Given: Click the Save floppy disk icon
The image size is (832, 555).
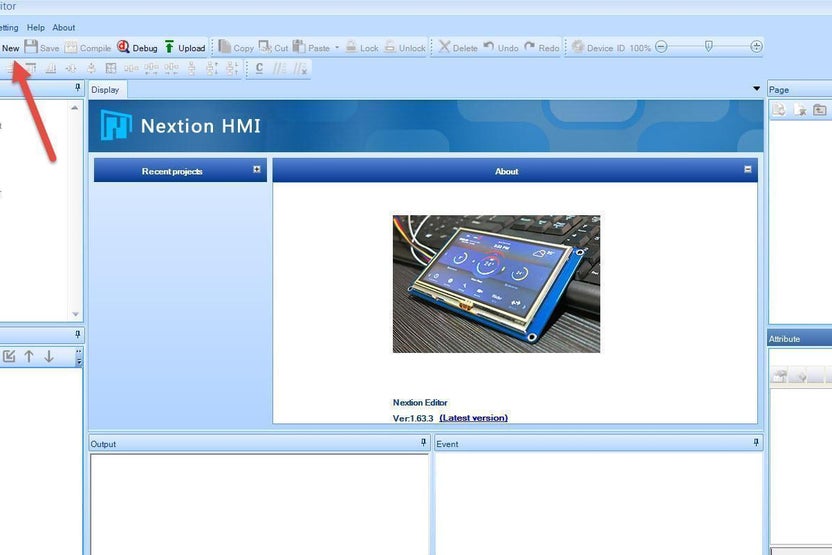Looking at the screenshot, I should [x=31, y=47].
